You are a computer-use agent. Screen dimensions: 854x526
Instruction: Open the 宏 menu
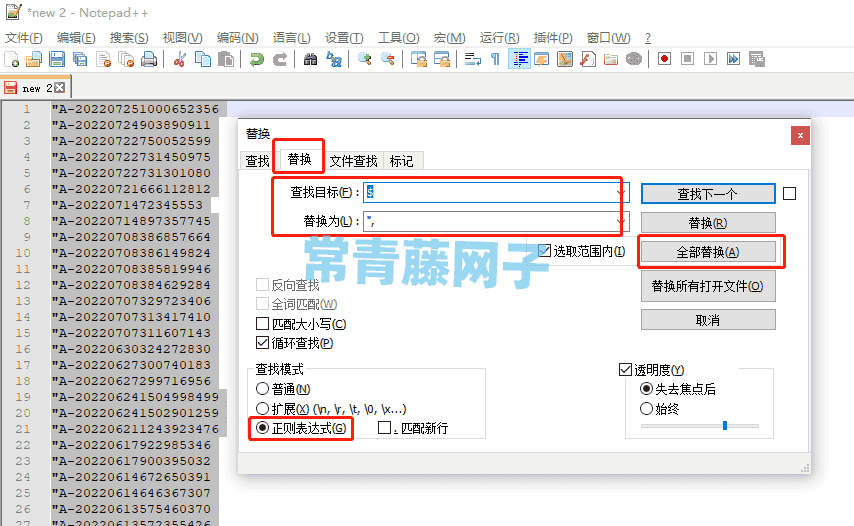point(449,38)
